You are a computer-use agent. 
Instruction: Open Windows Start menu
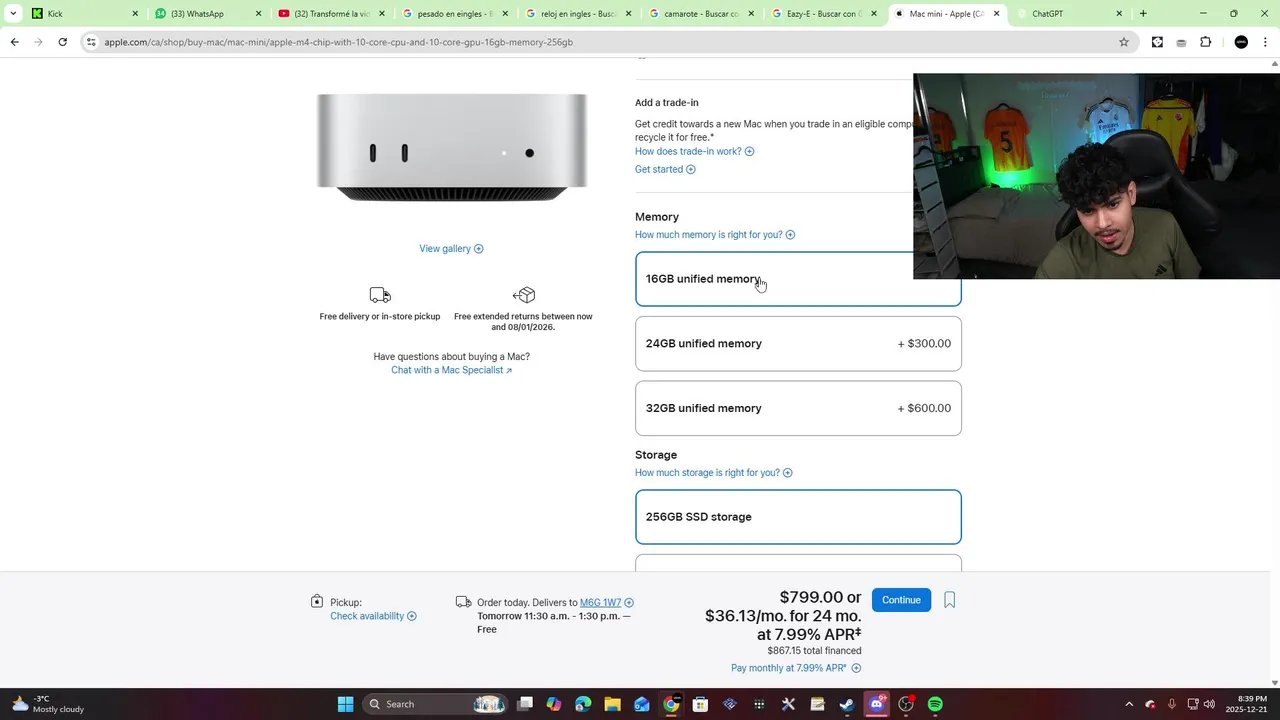[345, 704]
